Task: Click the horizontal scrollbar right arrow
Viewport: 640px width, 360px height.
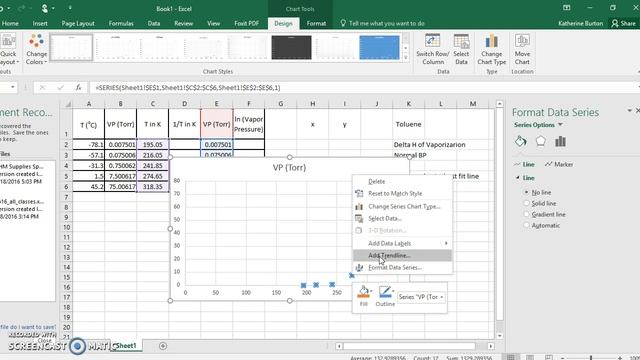Action: tap(491, 346)
